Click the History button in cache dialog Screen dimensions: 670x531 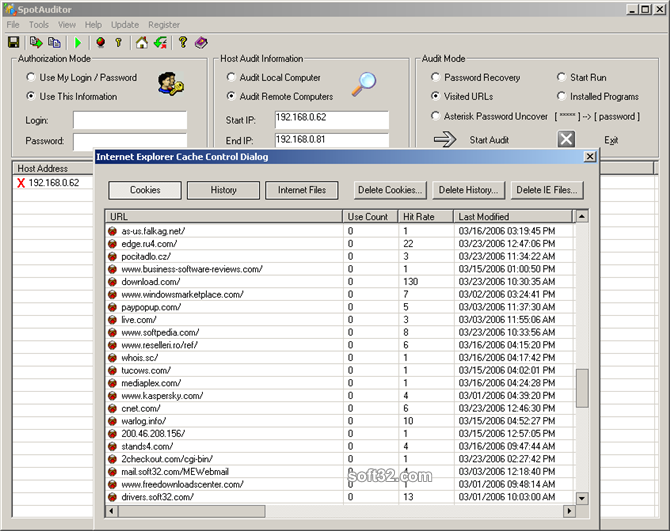point(223,190)
